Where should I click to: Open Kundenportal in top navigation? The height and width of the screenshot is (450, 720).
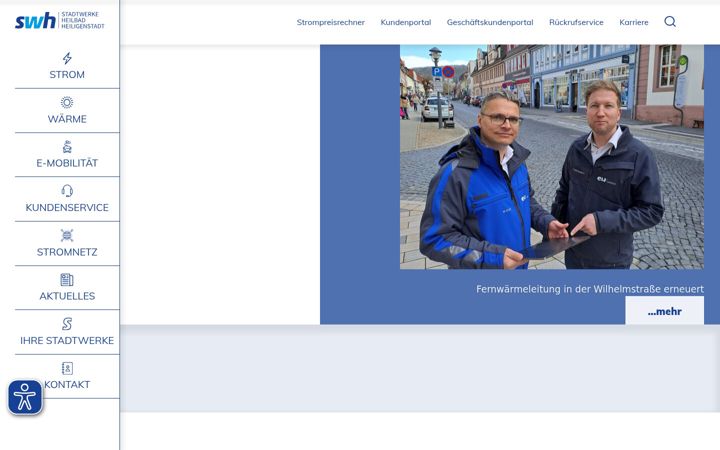pos(406,22)
